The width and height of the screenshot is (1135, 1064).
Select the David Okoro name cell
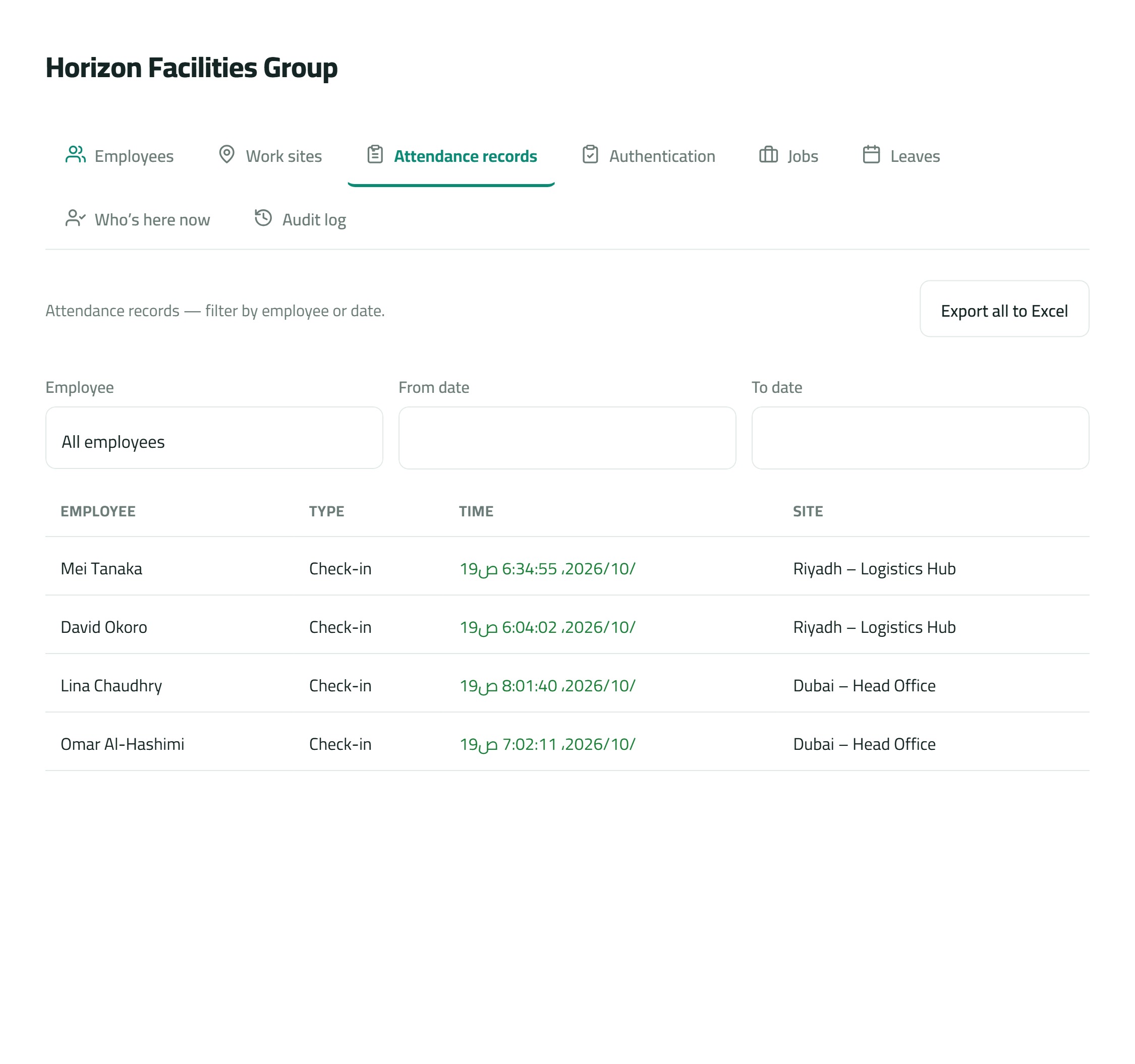tap(104, 627)
